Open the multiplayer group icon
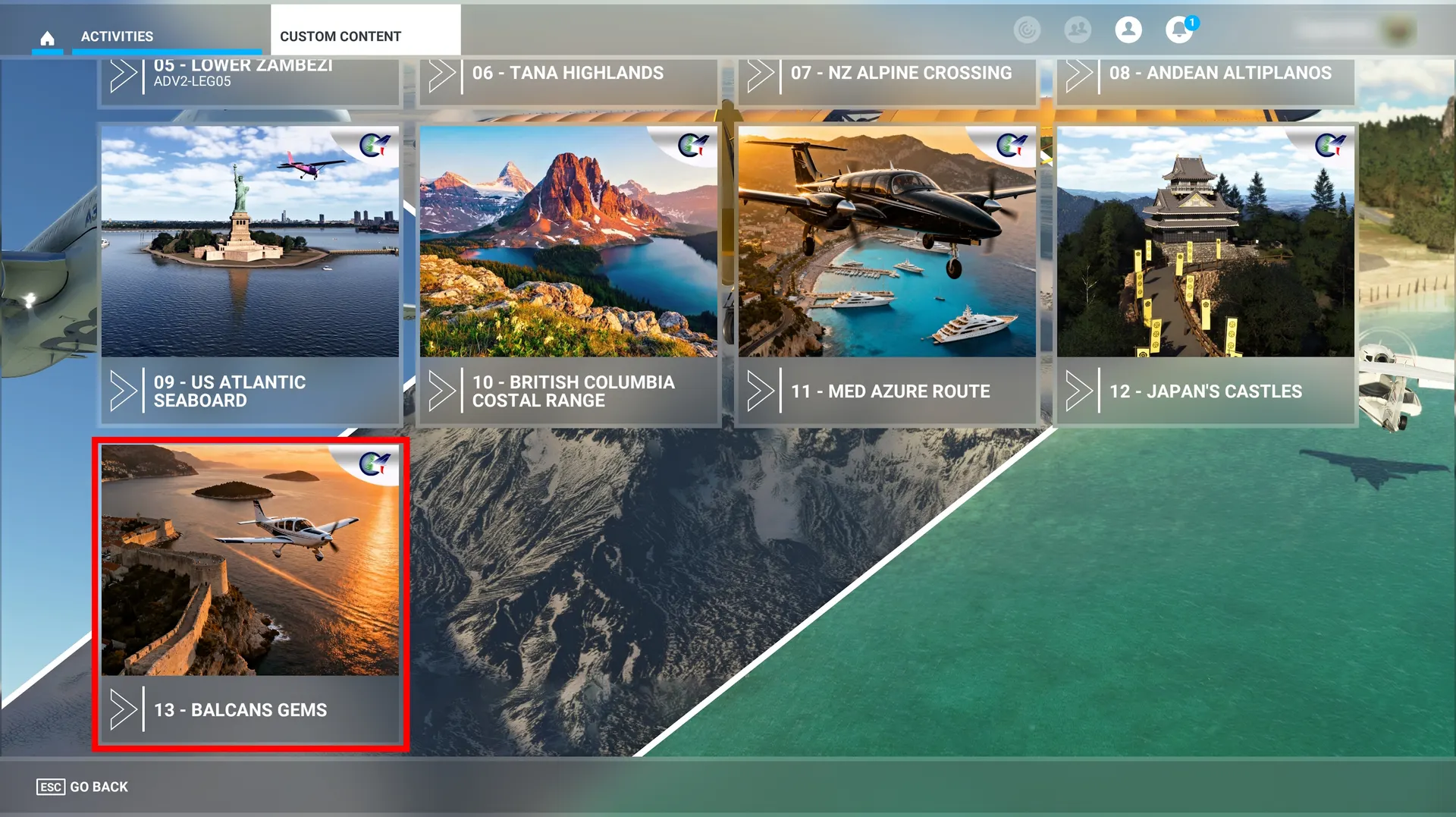Viewport: 1456px width, 817px height. pos(1078,30)
